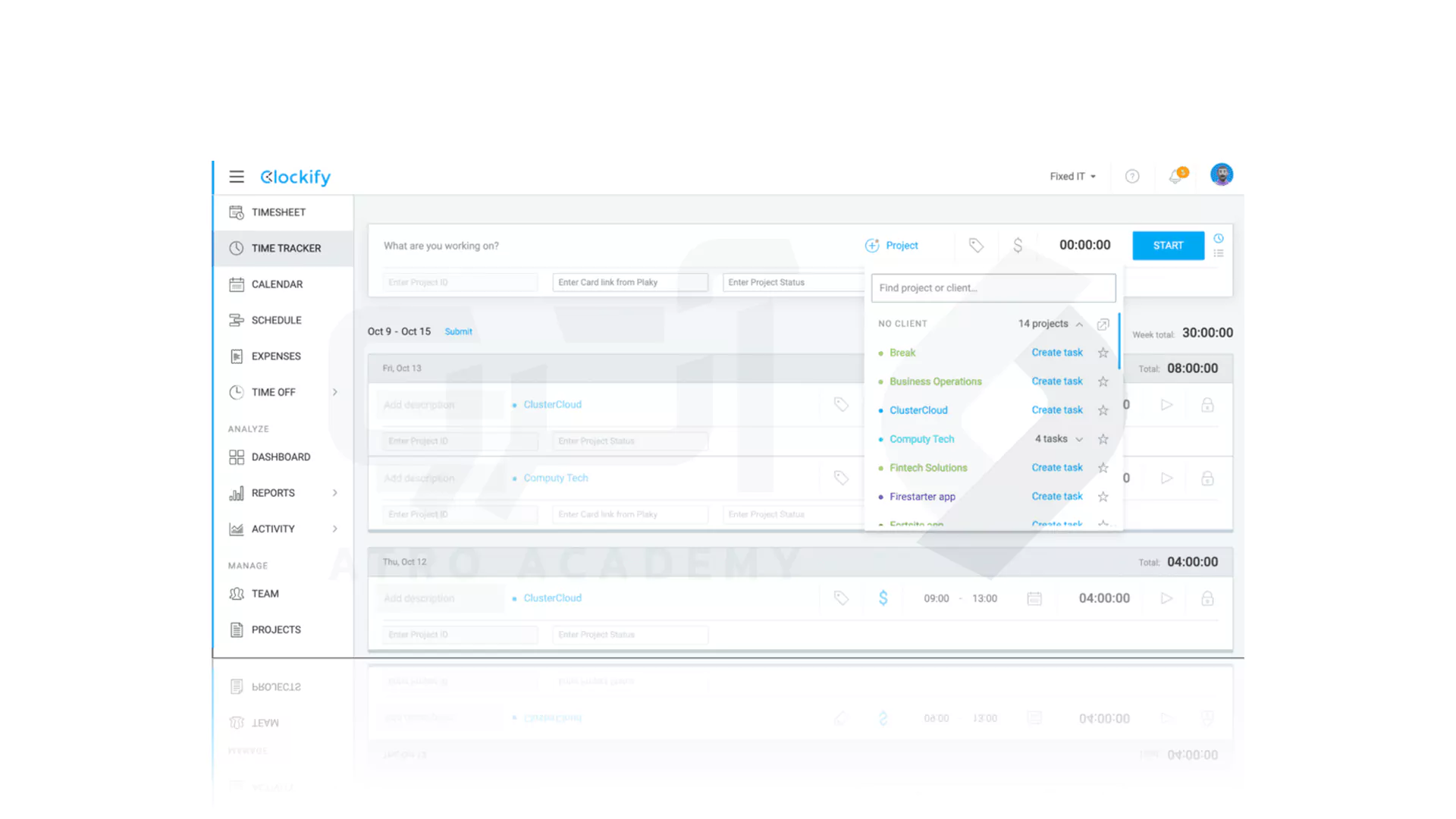Switch to manual mode list icon
Viewport: 1456px width, 819px height.
coord(1219,253)
